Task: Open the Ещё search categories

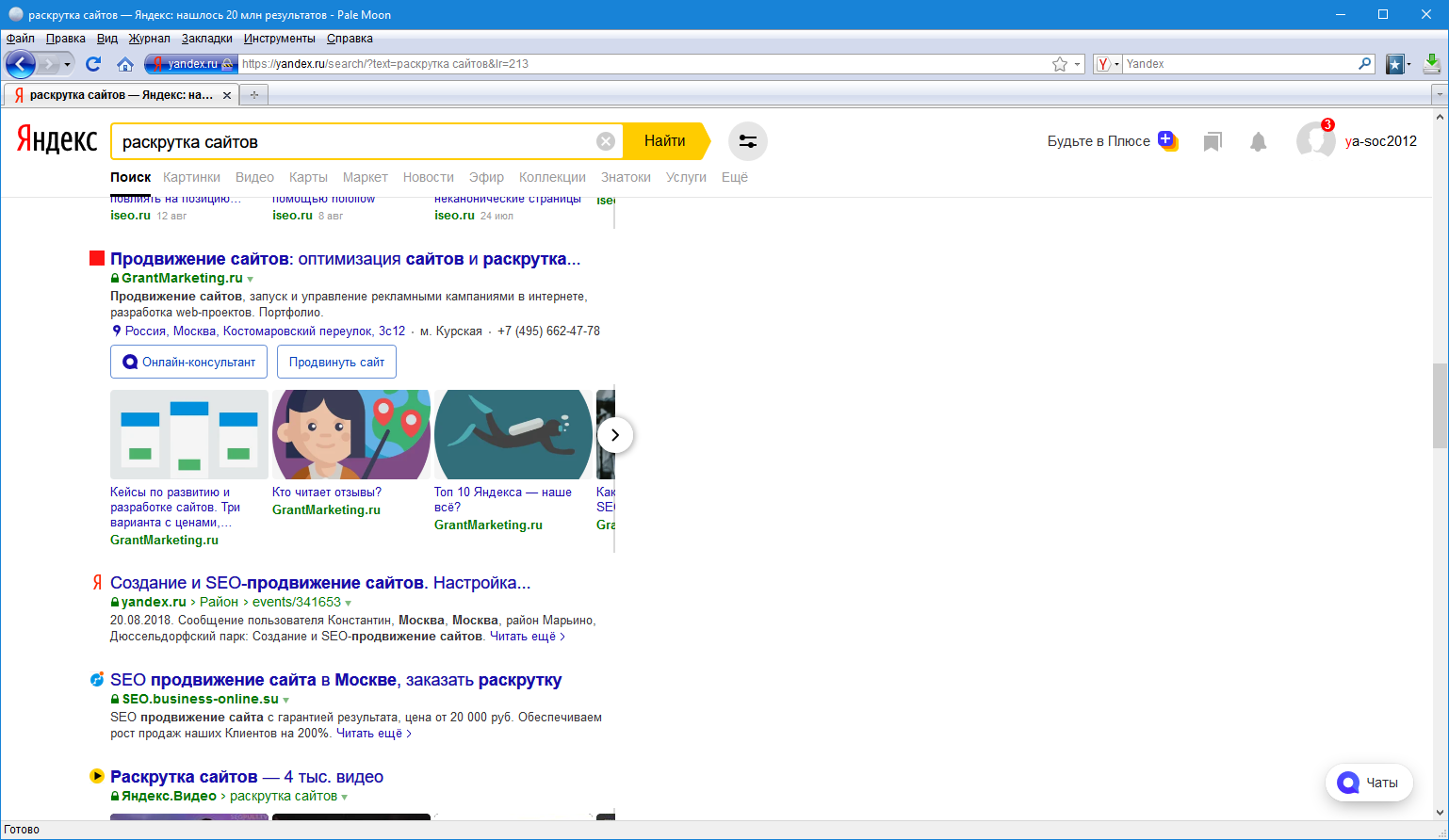Action: click(735, 177)
